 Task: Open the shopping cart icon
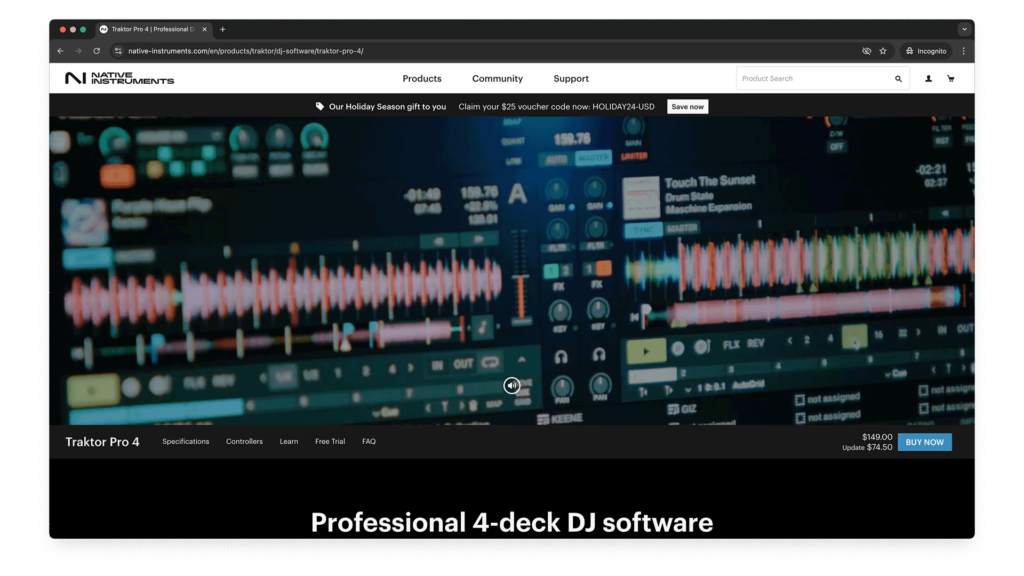click(x=951, y=78)
